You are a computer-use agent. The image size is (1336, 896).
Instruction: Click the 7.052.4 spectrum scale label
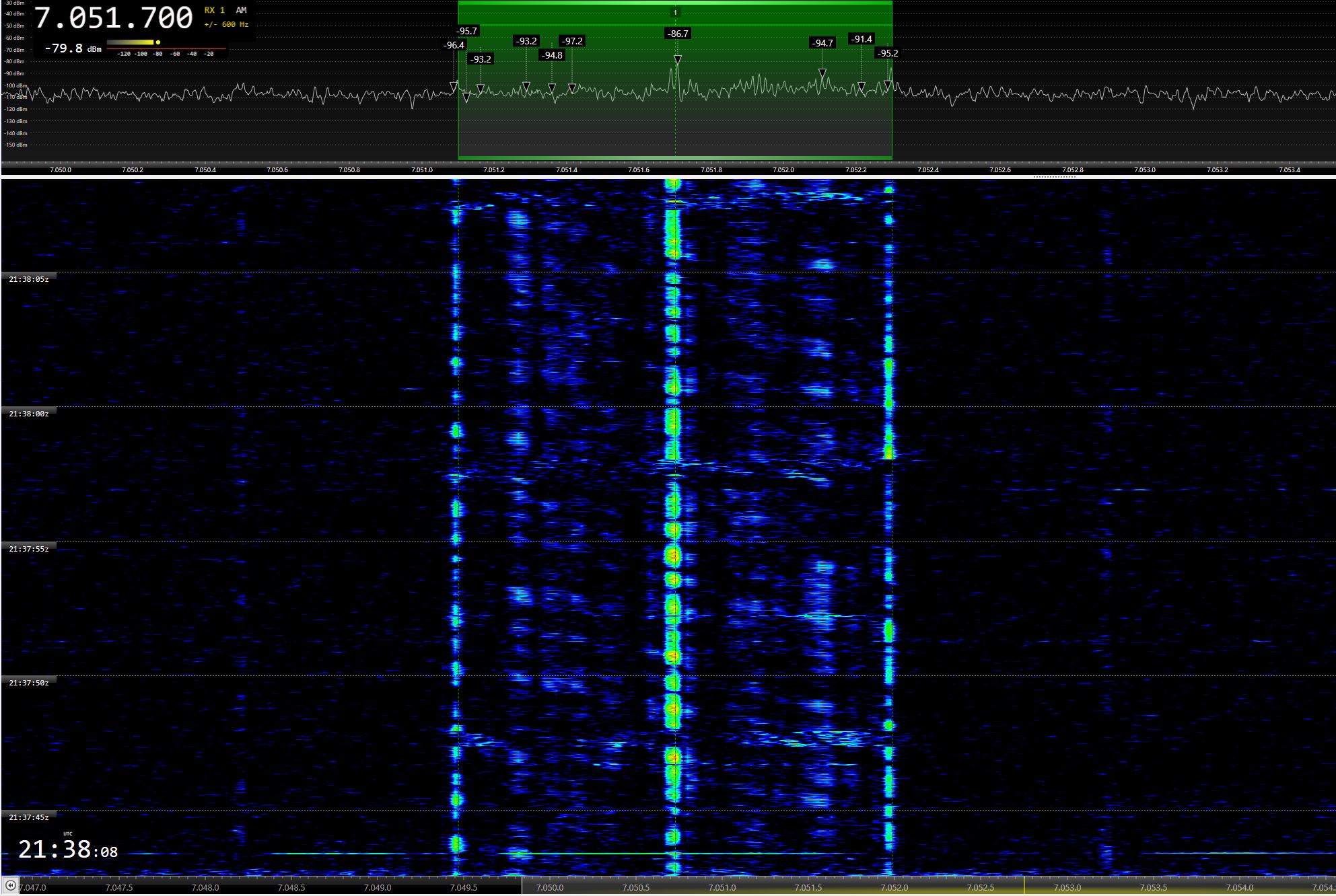[927, 170]
